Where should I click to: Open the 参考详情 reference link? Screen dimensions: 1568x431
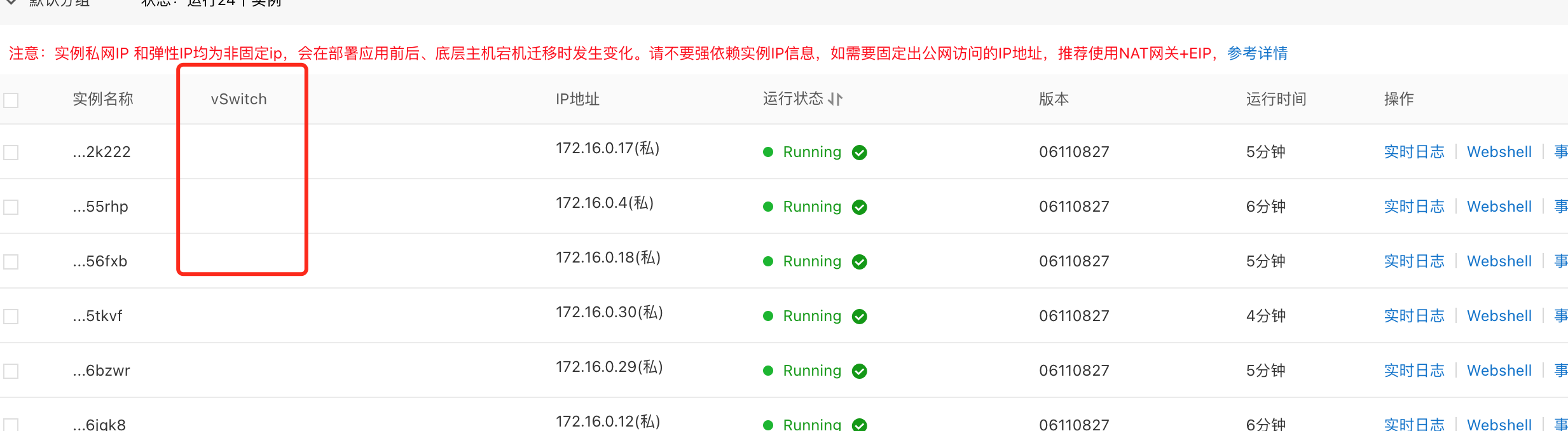1257,53
